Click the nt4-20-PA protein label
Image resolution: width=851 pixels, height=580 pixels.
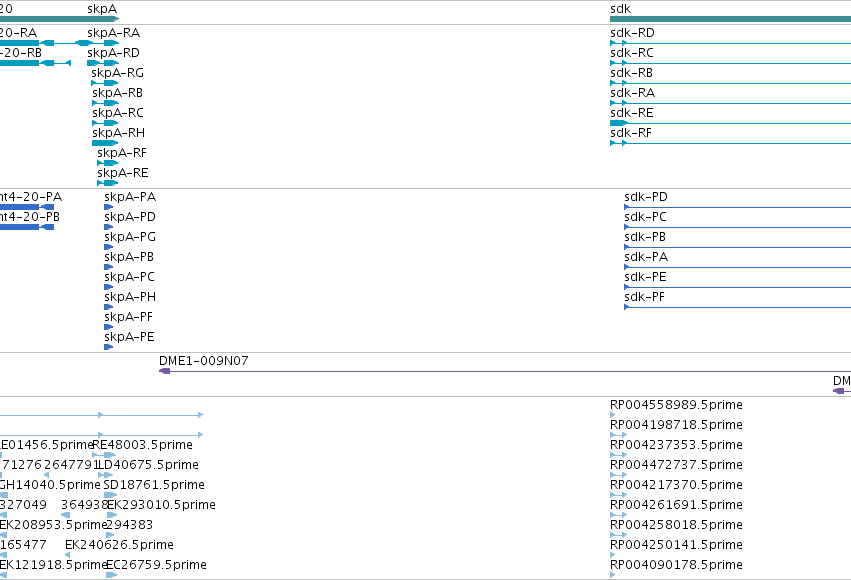pyautogui.click(x=30, y=197)
